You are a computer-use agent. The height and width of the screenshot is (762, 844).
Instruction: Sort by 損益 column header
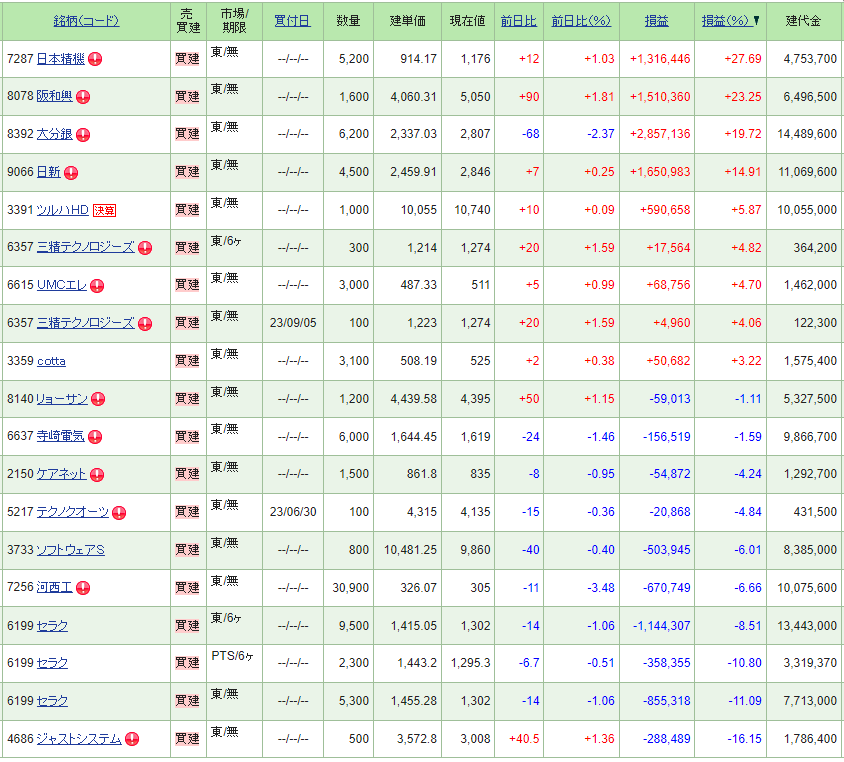657,21
